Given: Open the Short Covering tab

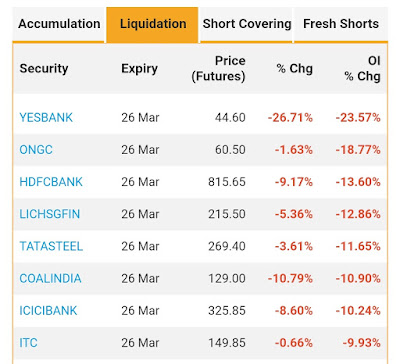Looking at the screenshot, I should click(x=247, y=24).
